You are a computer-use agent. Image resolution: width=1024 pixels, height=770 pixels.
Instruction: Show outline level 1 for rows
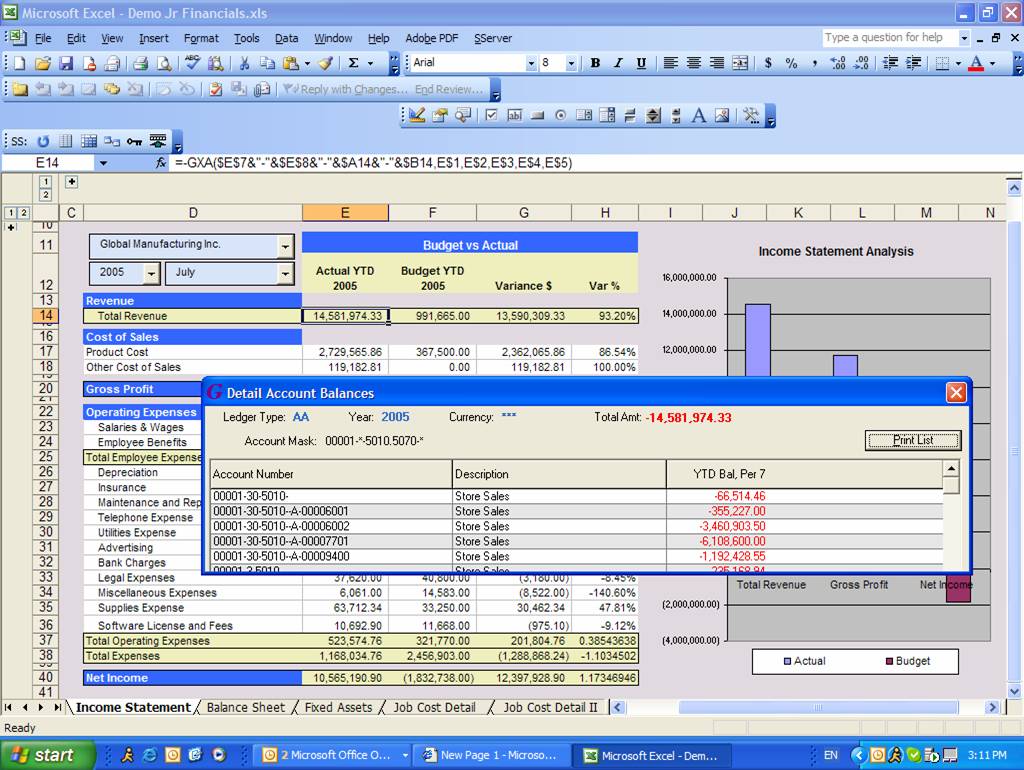pyautogui.click(x=11, y=213)
